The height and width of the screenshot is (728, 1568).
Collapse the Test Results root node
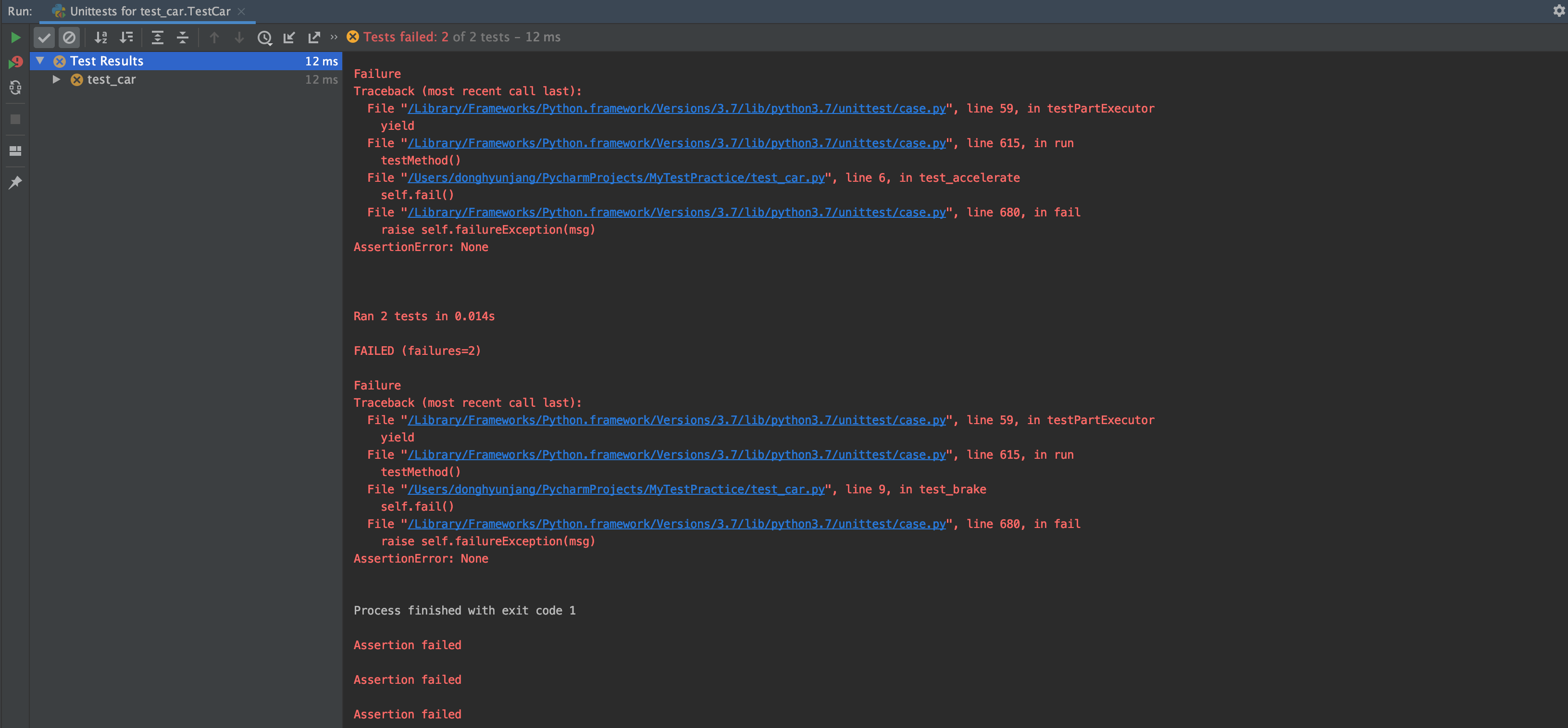pos(40,61)
